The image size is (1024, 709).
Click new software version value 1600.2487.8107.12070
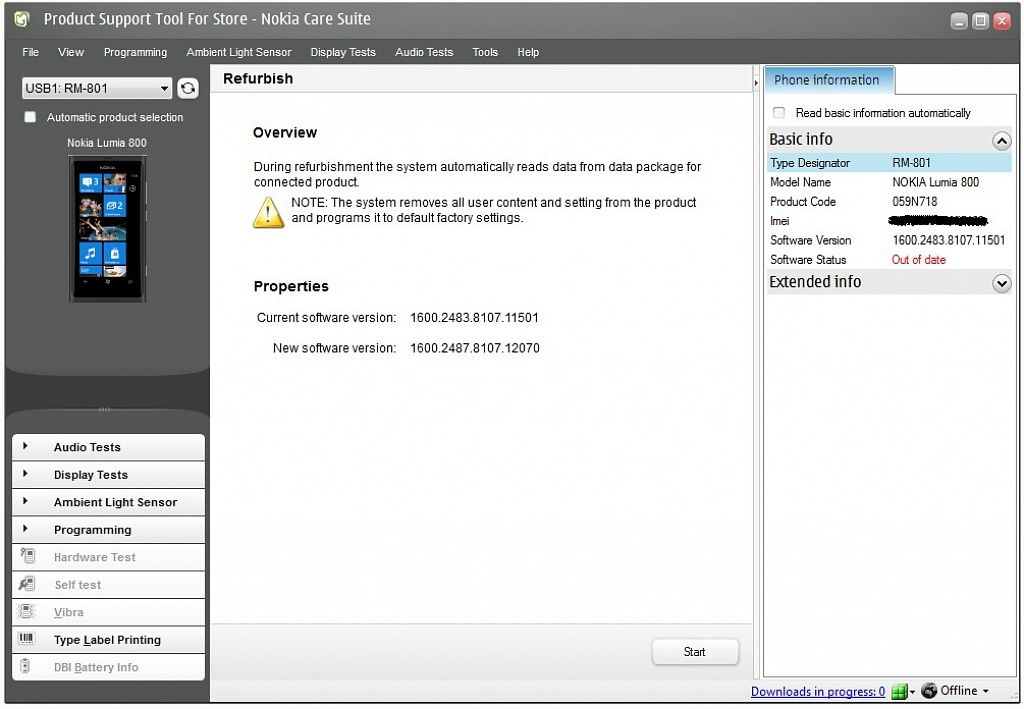(x=475, y=348)
